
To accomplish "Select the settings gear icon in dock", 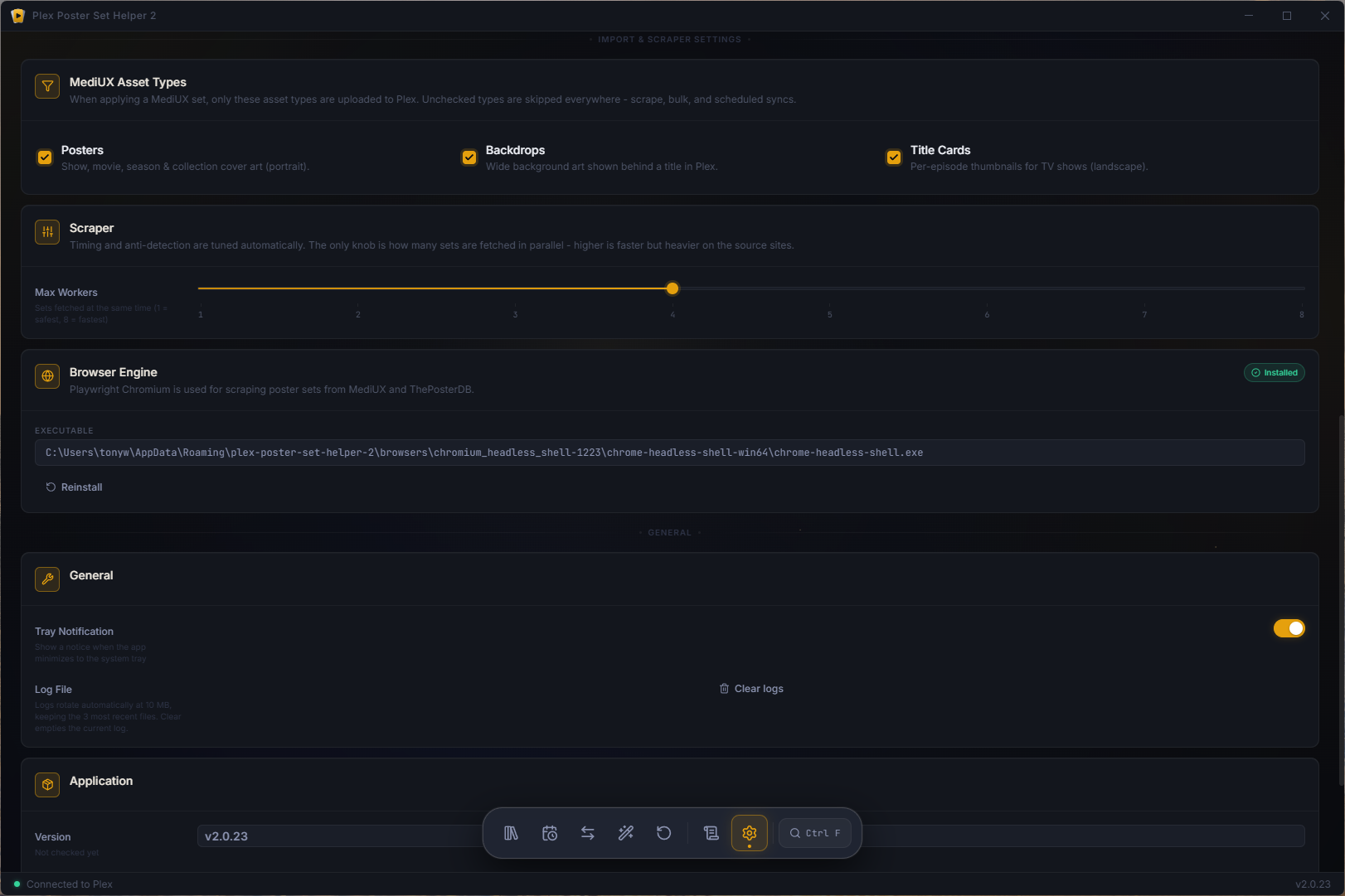I will [750, 833].
